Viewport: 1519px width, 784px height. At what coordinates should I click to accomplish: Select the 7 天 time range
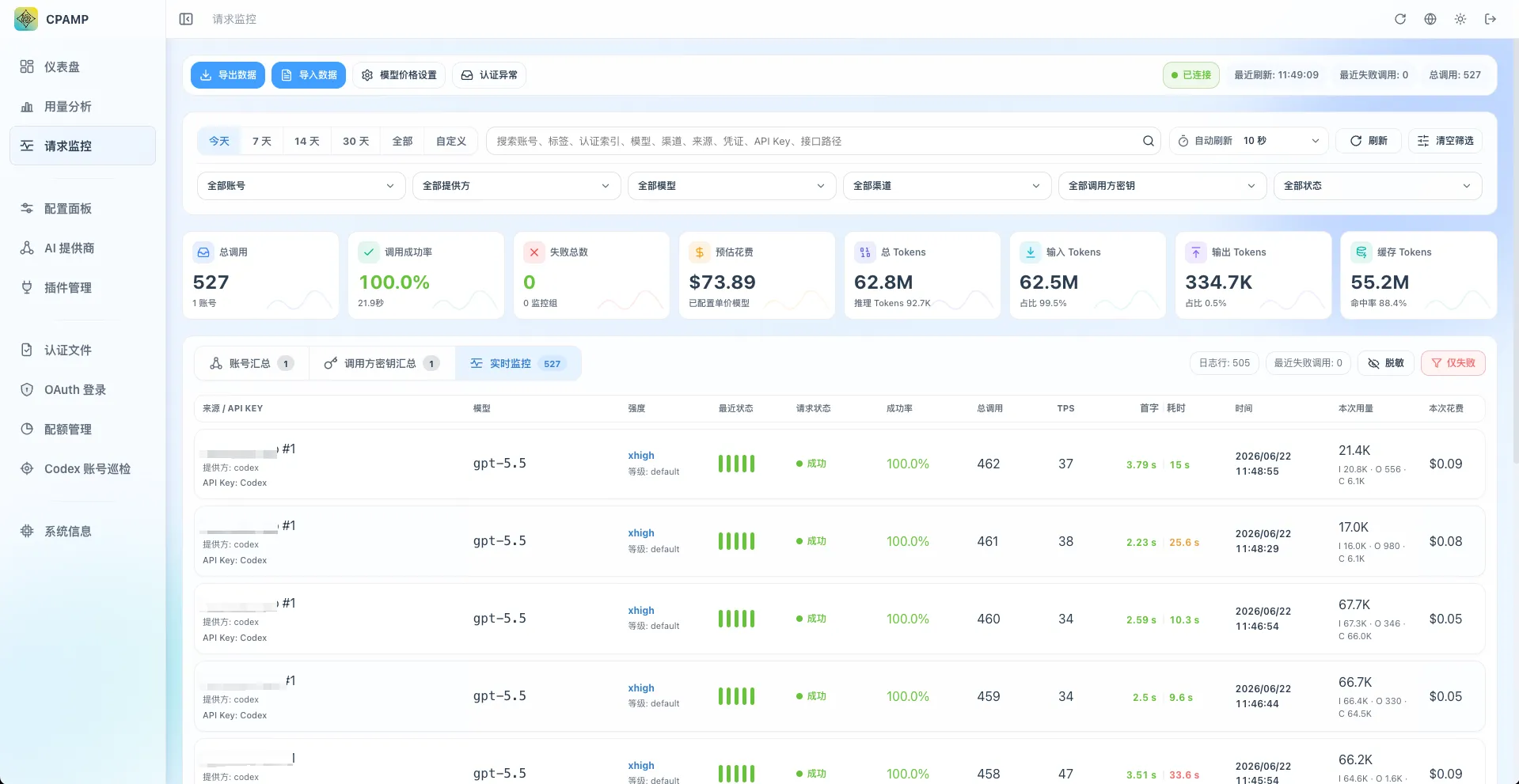coord(262,141)
